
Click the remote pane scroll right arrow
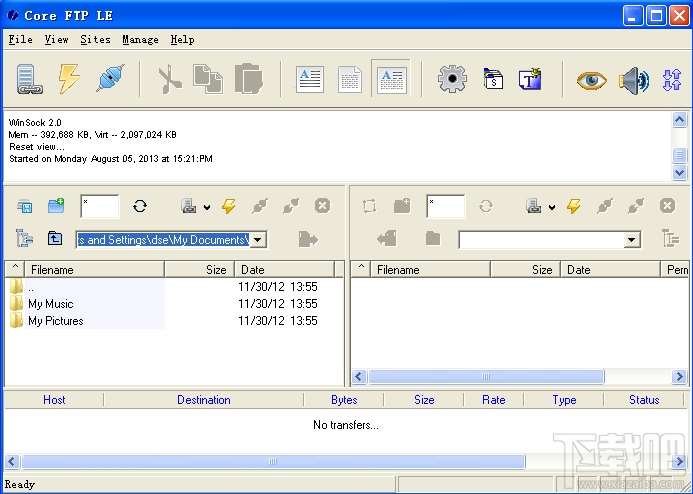pyautogui.click(x=679, y=376)
